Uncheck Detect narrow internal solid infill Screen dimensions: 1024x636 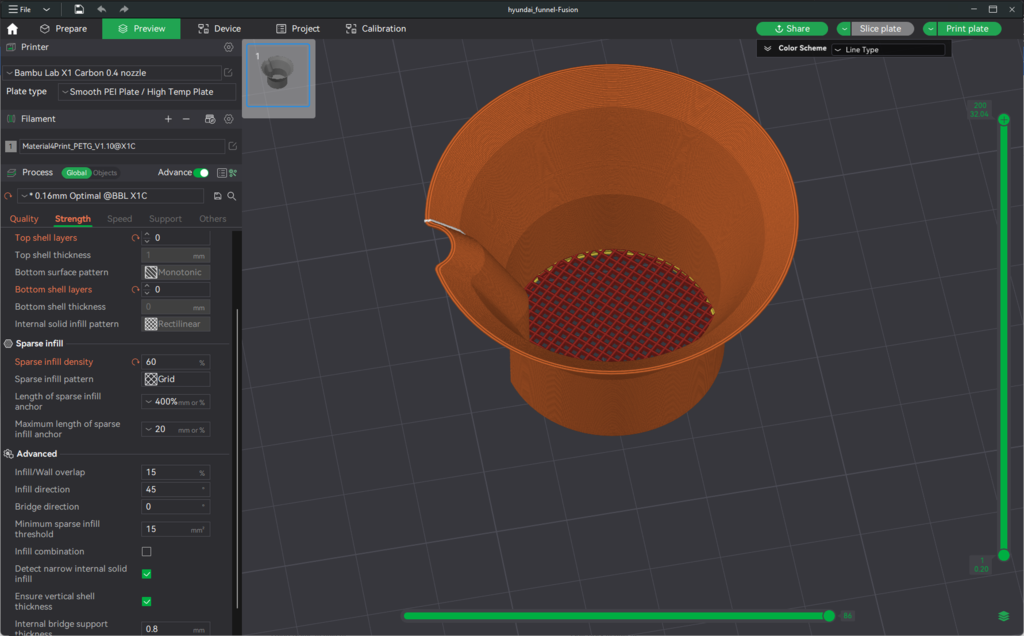[x=146, y=574]
